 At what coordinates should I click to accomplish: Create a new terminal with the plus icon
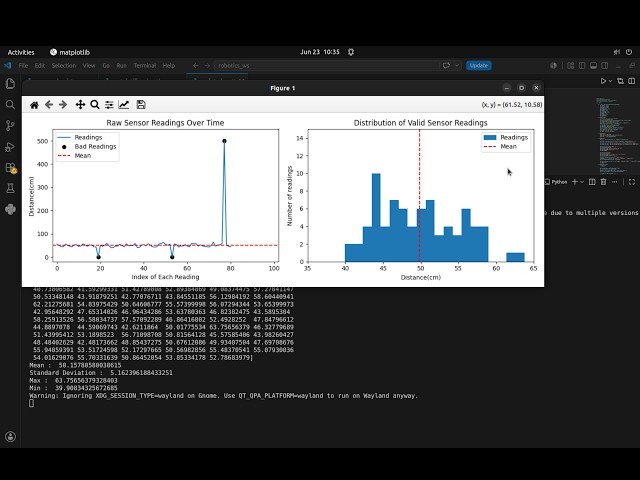tap(575, 182)
